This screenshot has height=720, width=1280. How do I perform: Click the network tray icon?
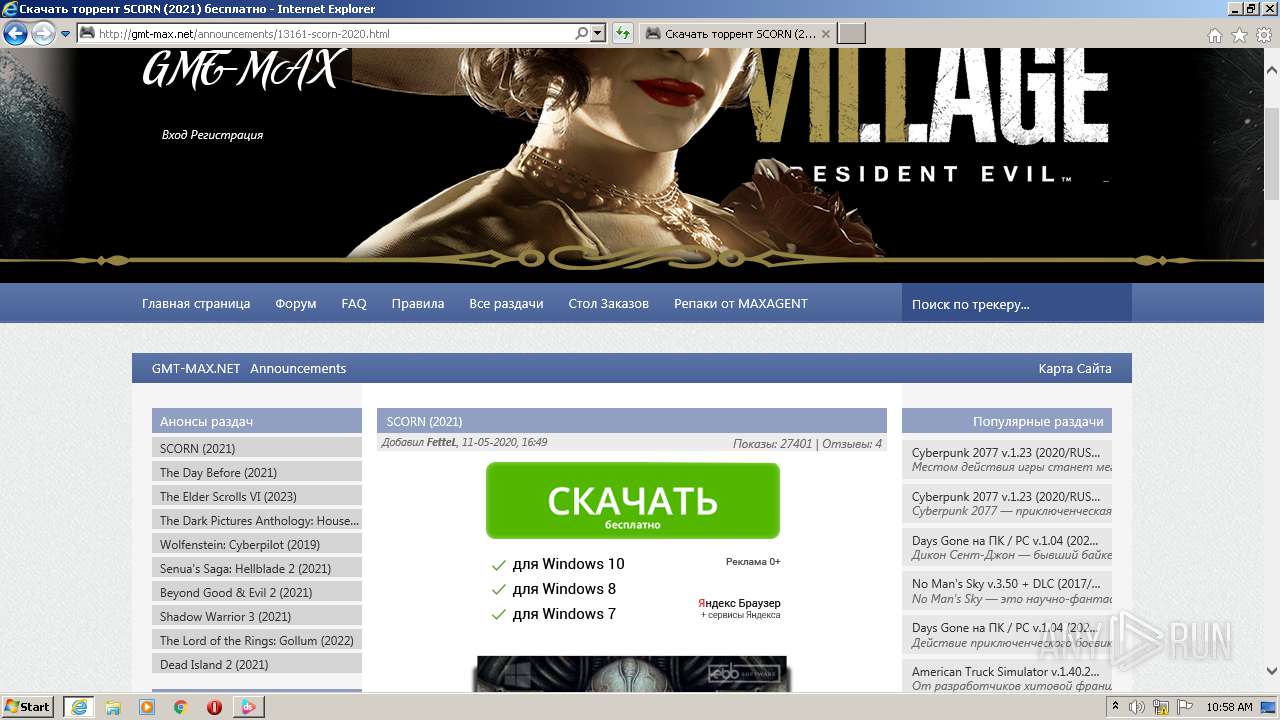(x=1163, y=707)
